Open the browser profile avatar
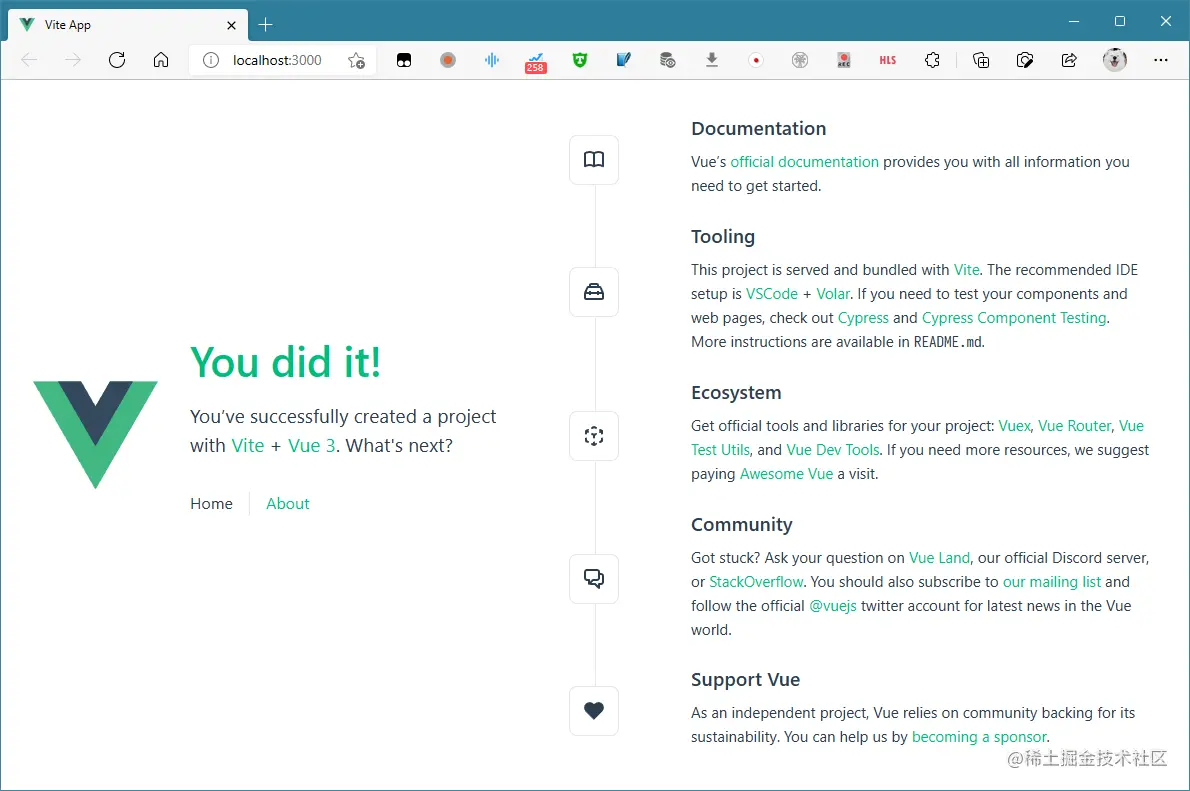The width and height of the screenshot is (1190, 791). (1115, 59)
